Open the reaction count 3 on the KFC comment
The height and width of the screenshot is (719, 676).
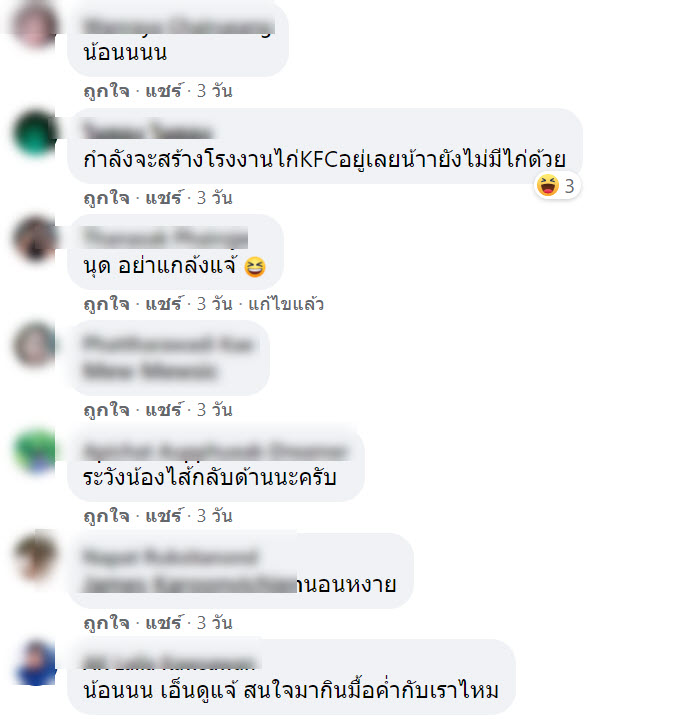point(569,186)
